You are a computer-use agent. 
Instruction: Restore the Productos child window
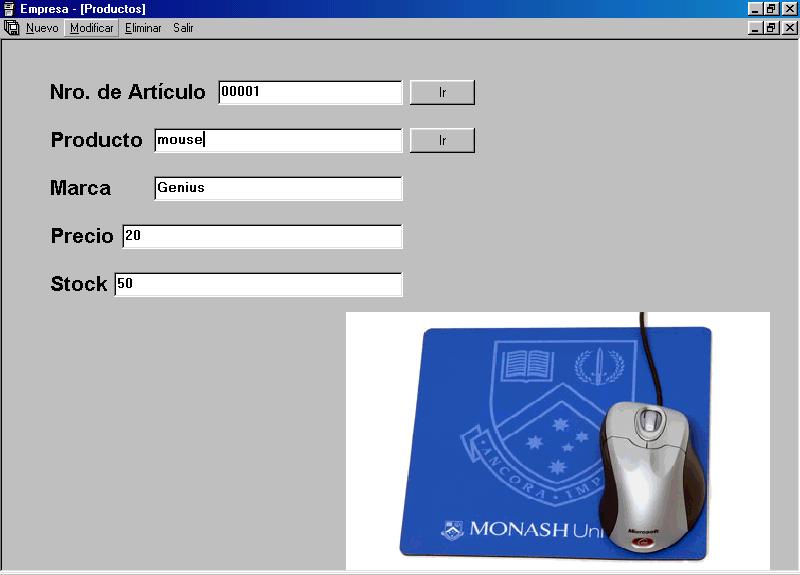[x=771, y=28]
